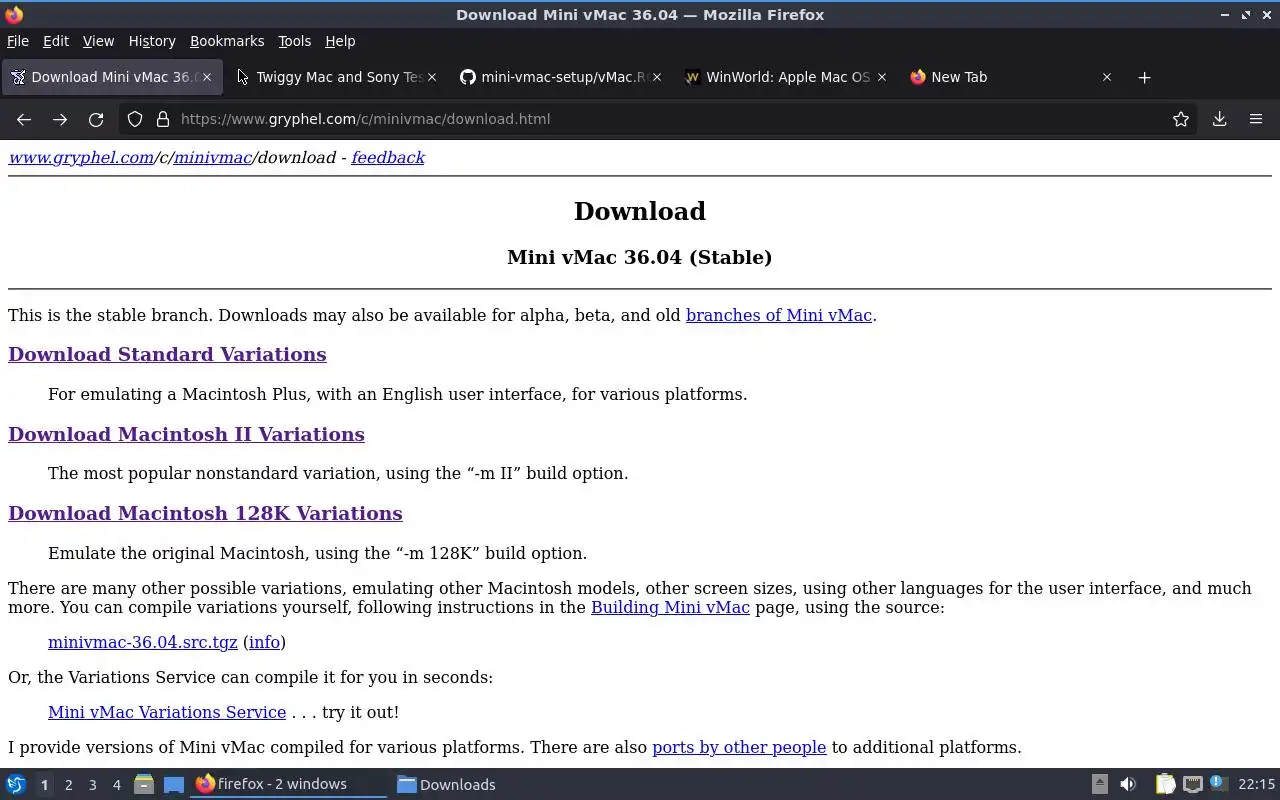The image size is (1280, 800).
Task: Close the Twiggy Mac and Sony tab
Action: pos(432,77)
